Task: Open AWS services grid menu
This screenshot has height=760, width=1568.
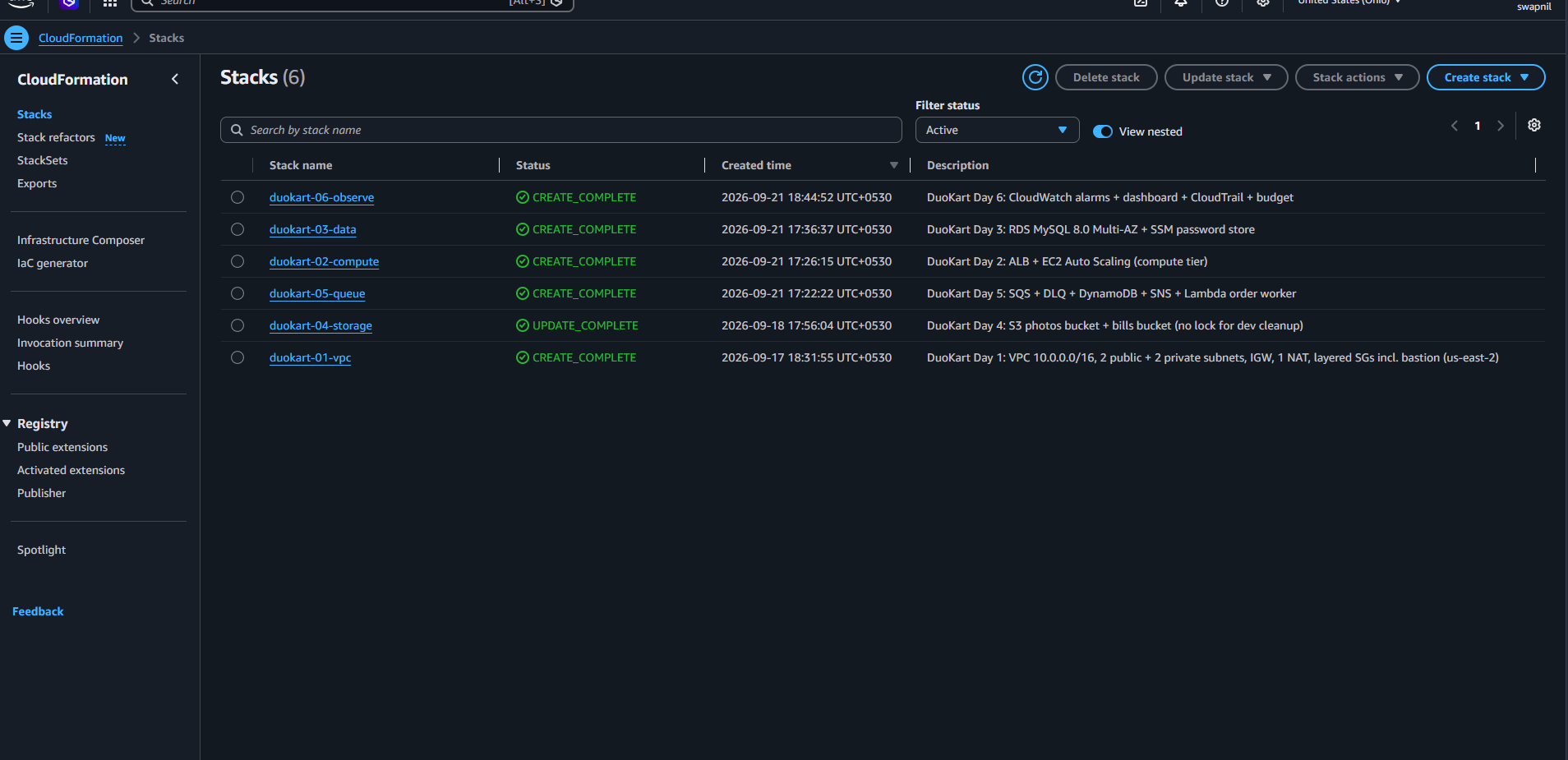Action: [x=109, y=3]
